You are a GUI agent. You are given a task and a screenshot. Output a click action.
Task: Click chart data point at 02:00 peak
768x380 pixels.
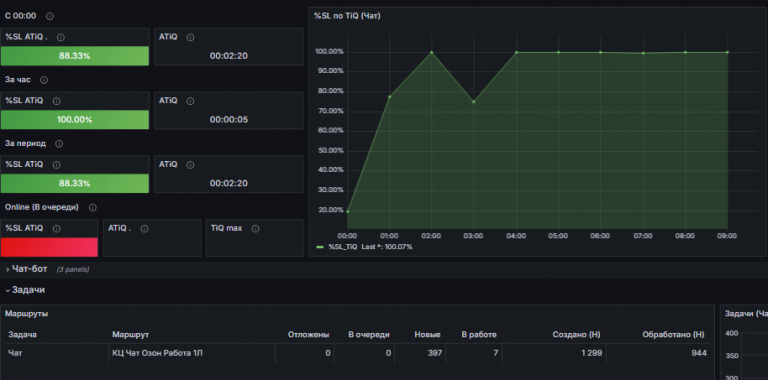432,52
